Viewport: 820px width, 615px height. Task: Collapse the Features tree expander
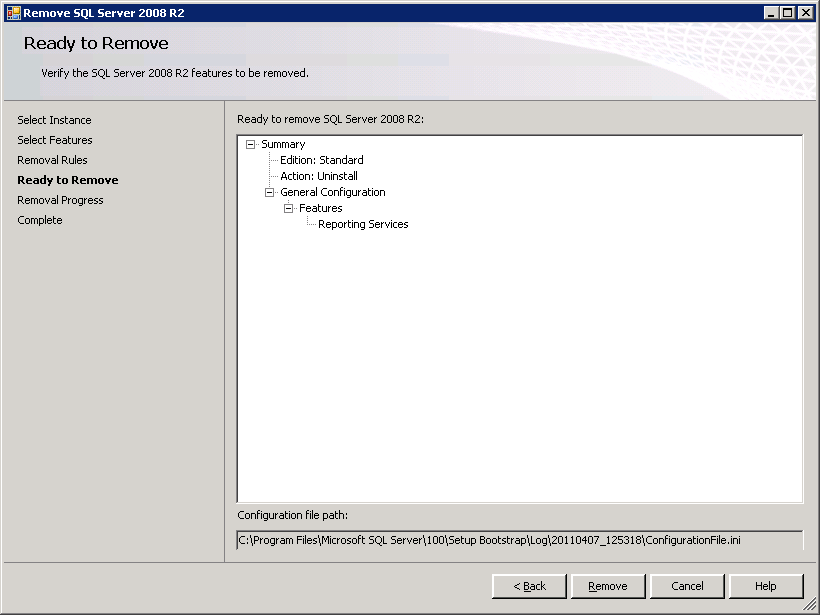click(289, 208)
